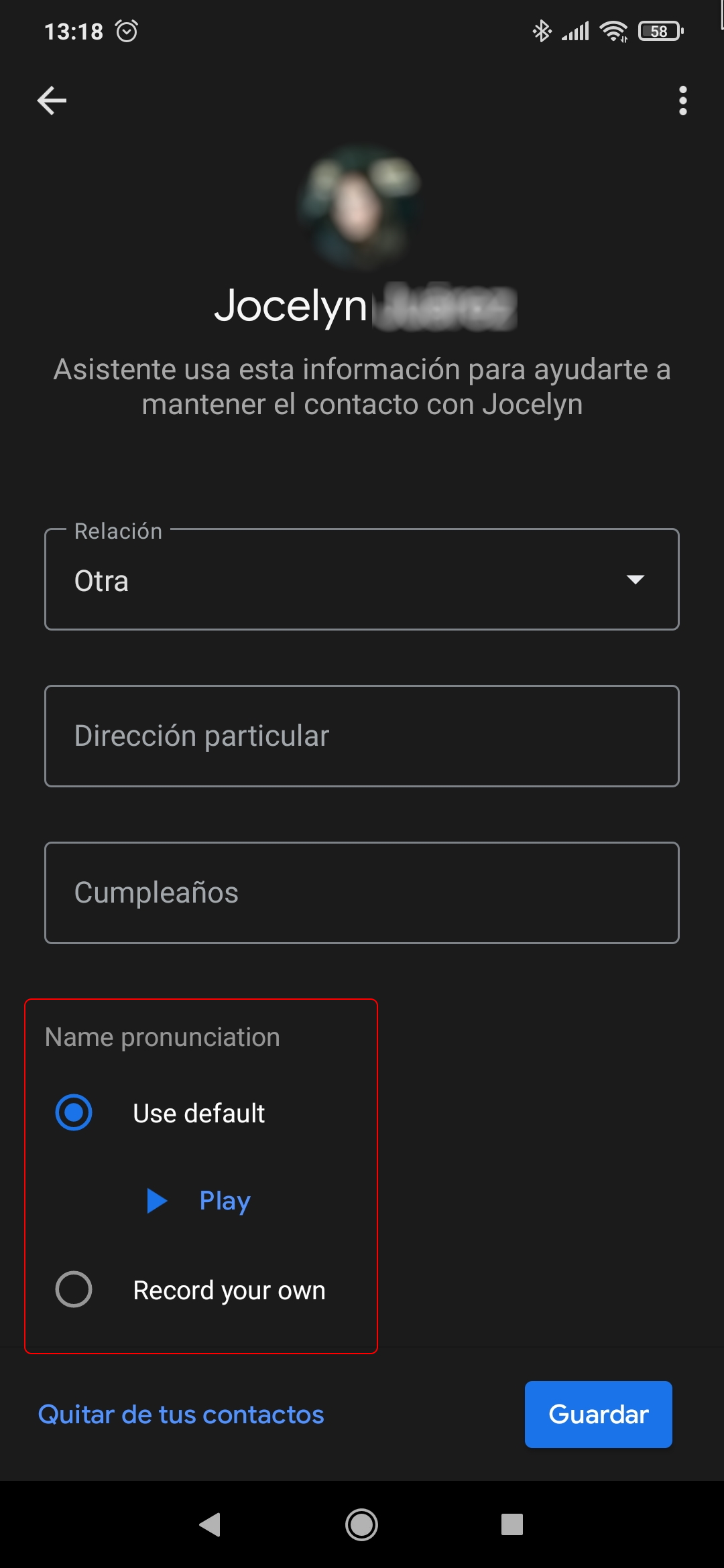Tap the Bluetooth status bar icon
The width and height of the screenshot is (724, 1568).
point(542,31)
